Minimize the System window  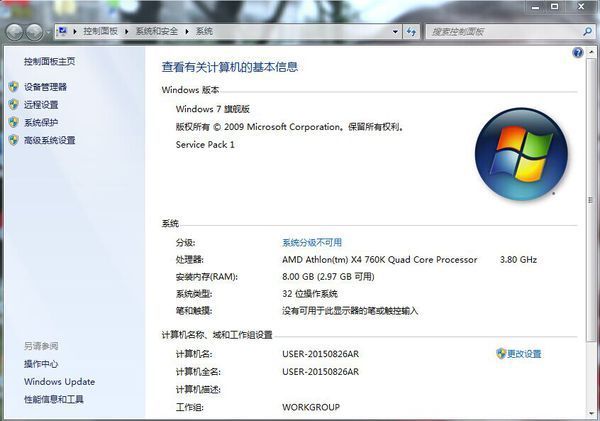[536, 7]
